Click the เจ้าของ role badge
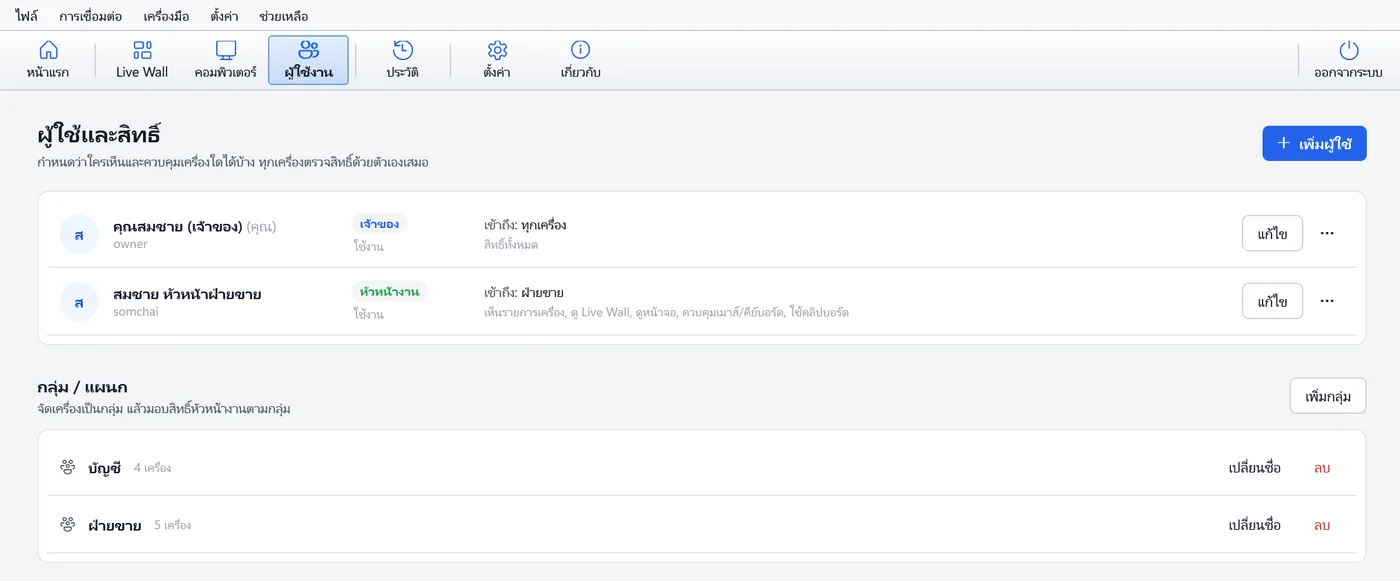Image resolution: width=1400 pixels, height=581 pixels. point(379,224)
